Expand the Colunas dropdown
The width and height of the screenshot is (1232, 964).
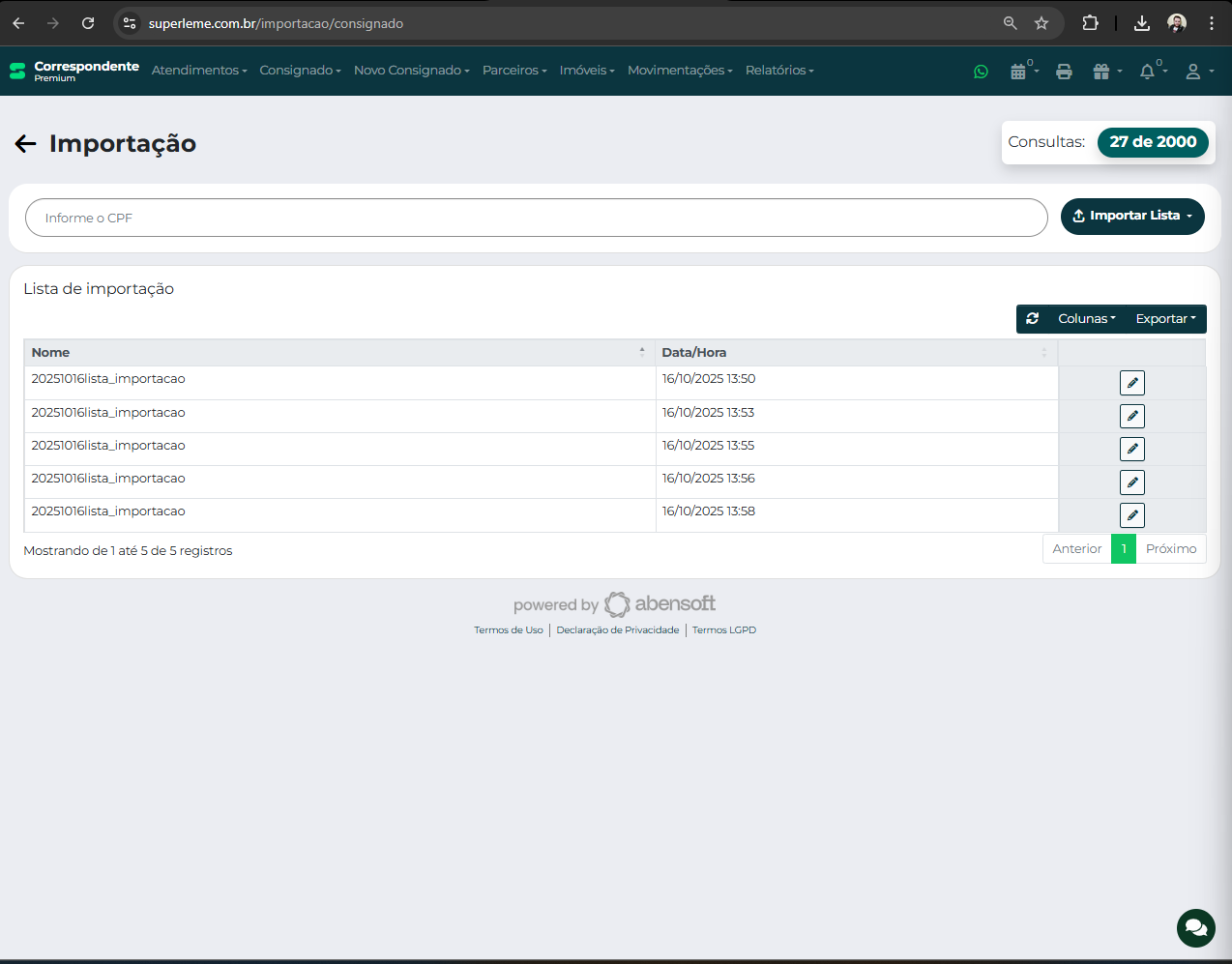[1086, 319]
